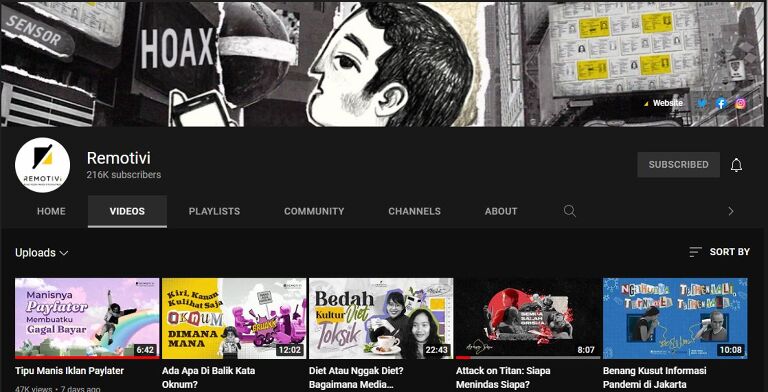This screenshot has height=392, width=768.
Task: Open Diet Atau Nggak Diet video title
Action: (x=356, y=377)
